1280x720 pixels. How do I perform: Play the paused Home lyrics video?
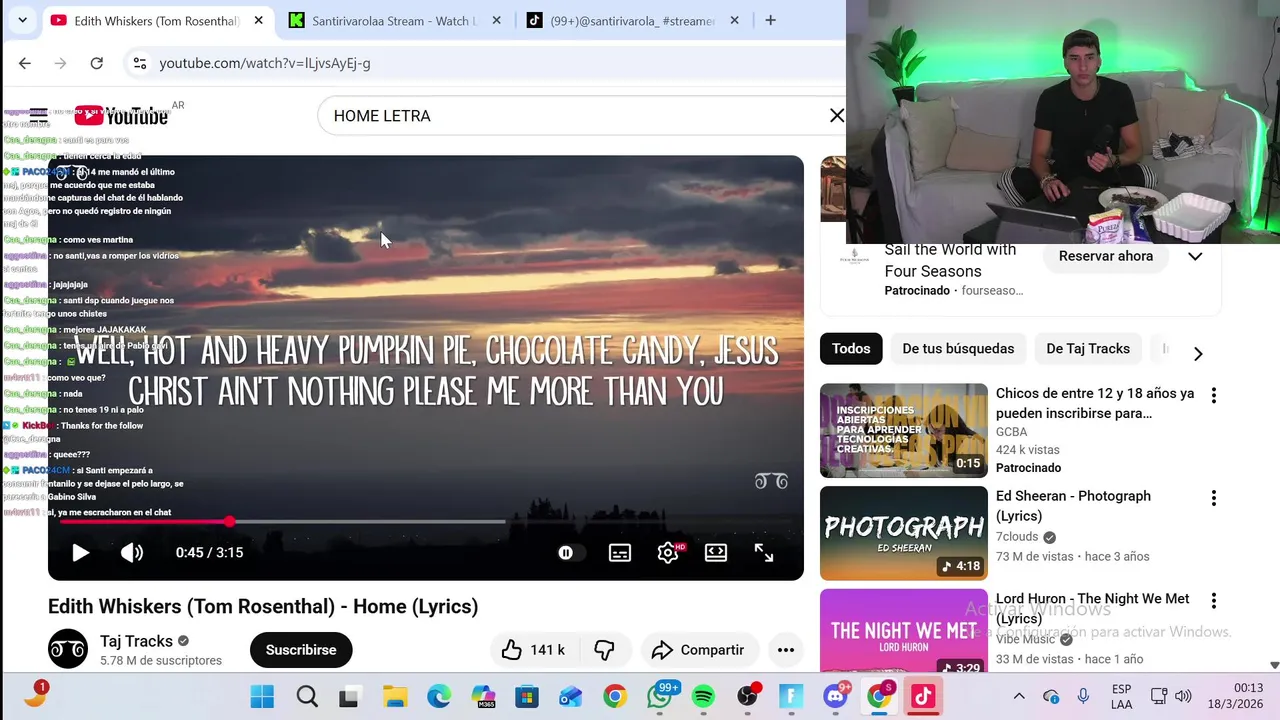point(80,552)
